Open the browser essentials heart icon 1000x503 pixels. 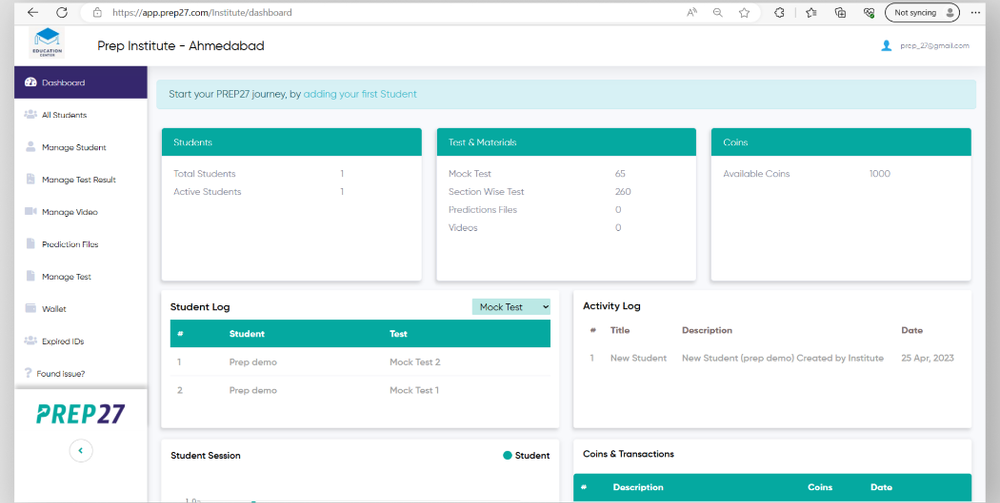[869, 12]
